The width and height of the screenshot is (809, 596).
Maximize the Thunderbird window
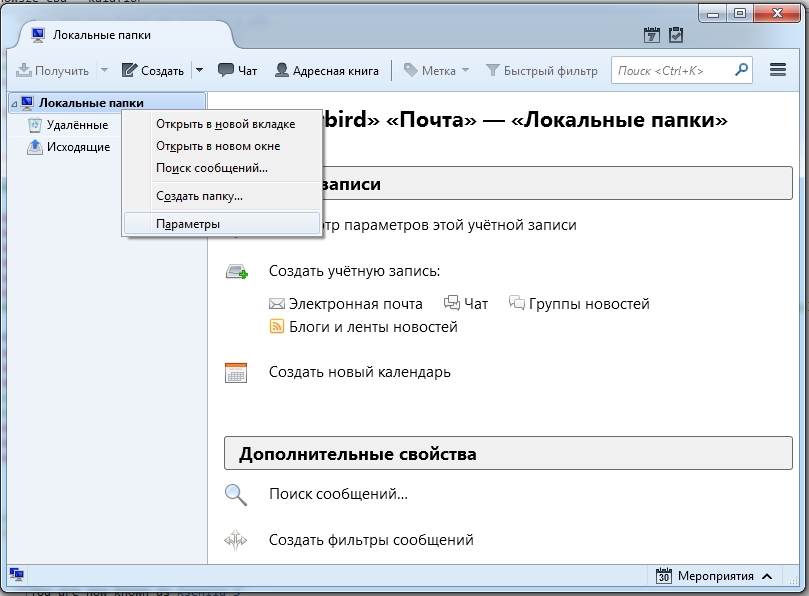pyautogui.click(x=740, y=13)
